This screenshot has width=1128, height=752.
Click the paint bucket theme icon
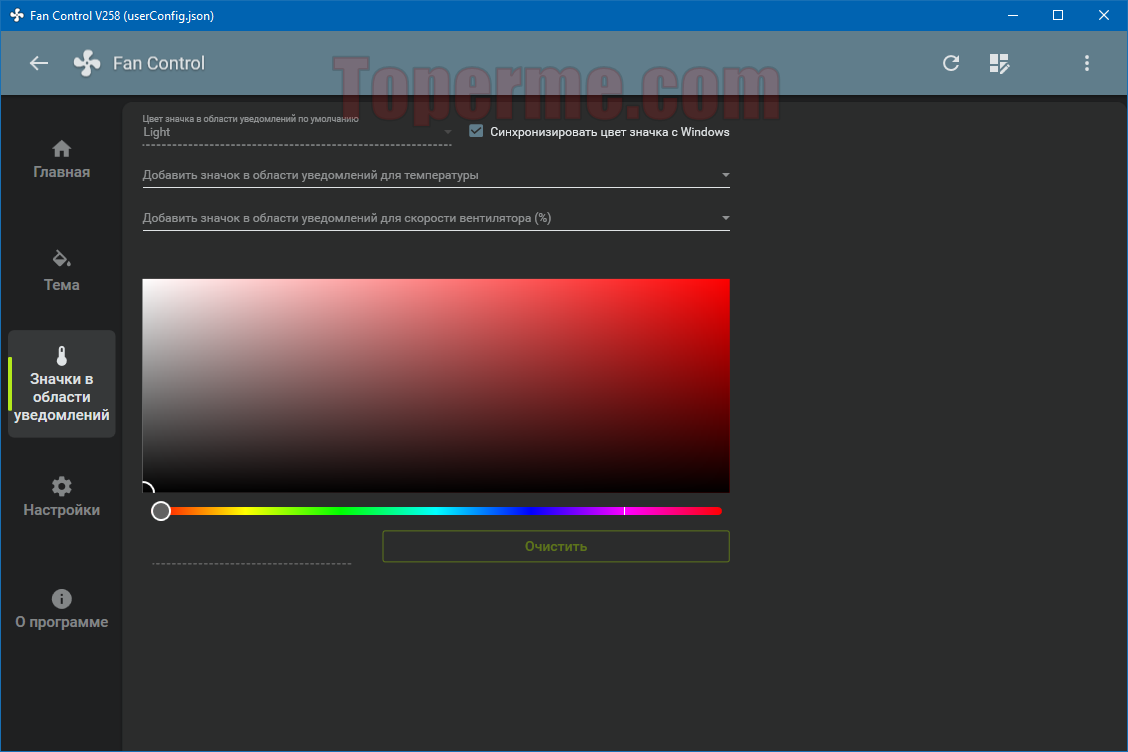(x=62, y=259)
